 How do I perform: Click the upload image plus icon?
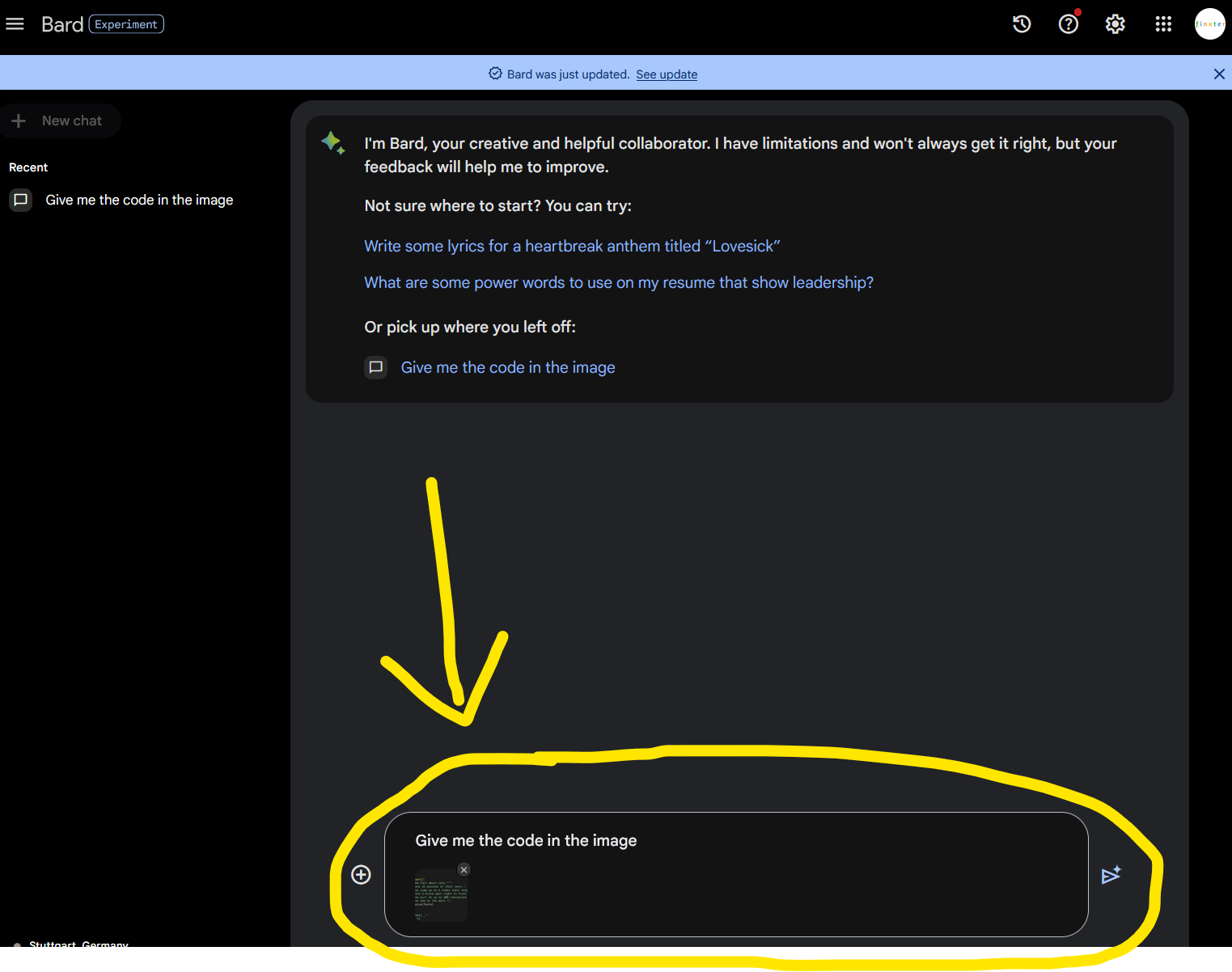pos(361,874)
